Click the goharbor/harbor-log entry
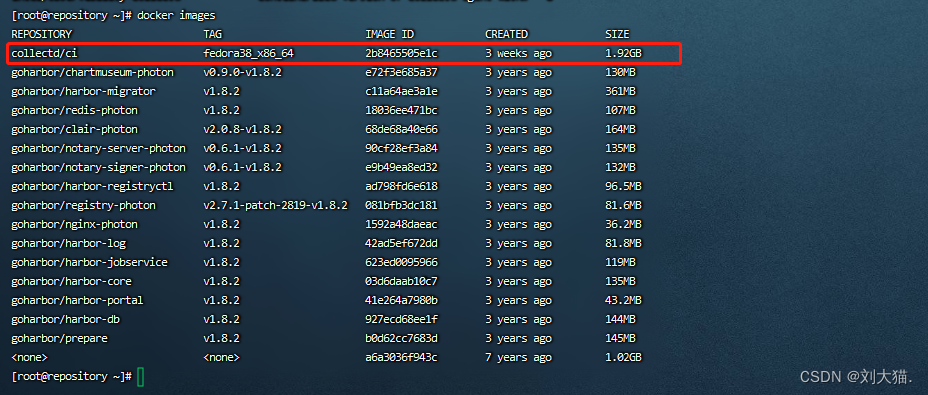928x395 pixels. (69, 243)
